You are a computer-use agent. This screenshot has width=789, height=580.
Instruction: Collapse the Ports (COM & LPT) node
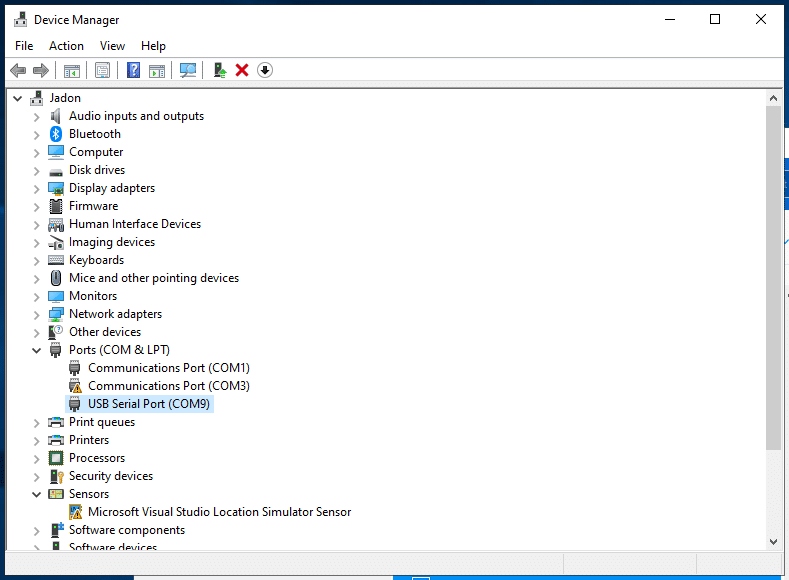pos(36,351)
